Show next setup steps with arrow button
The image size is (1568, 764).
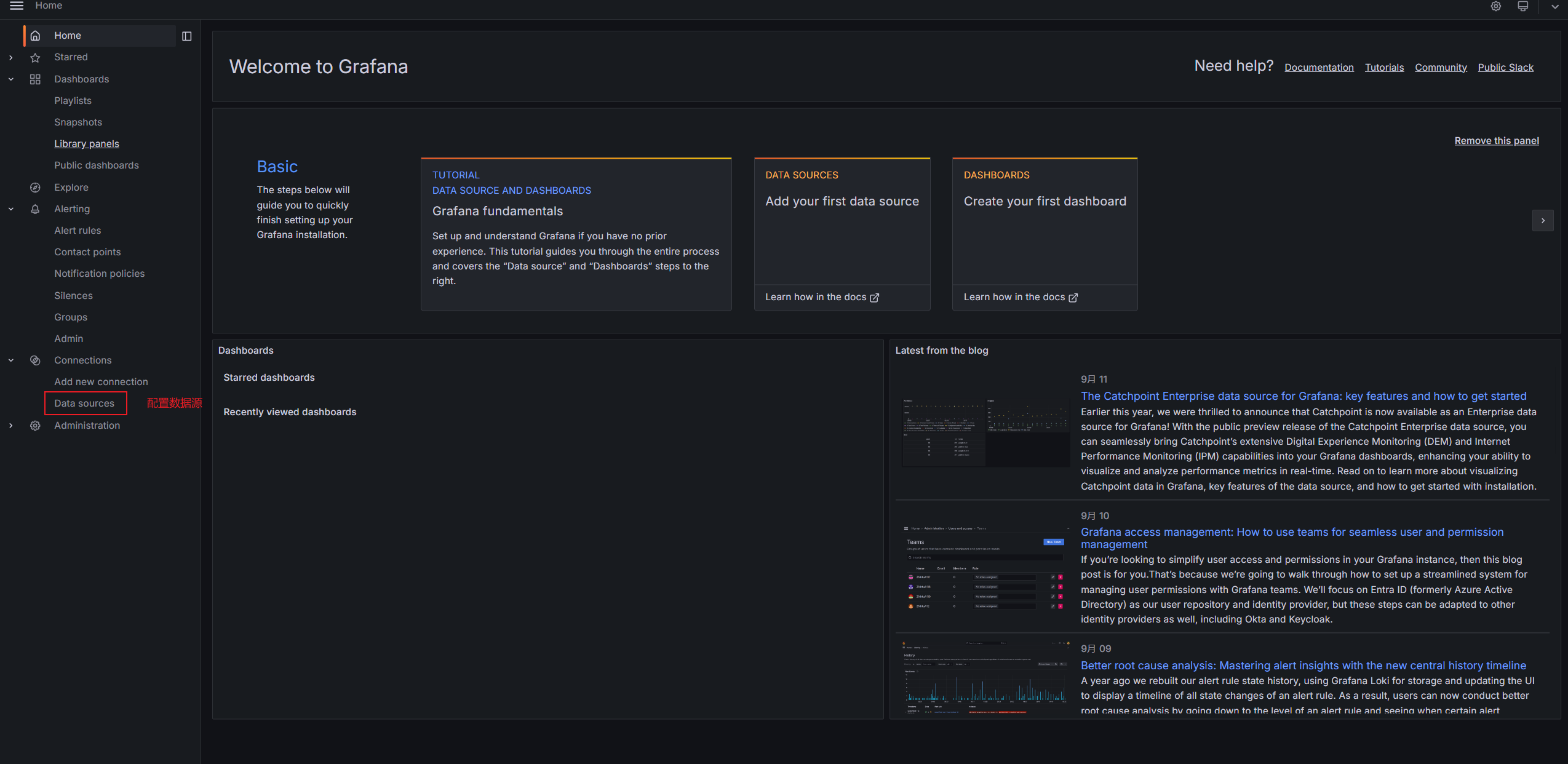pyautogui.click(x=1543, y=221)
